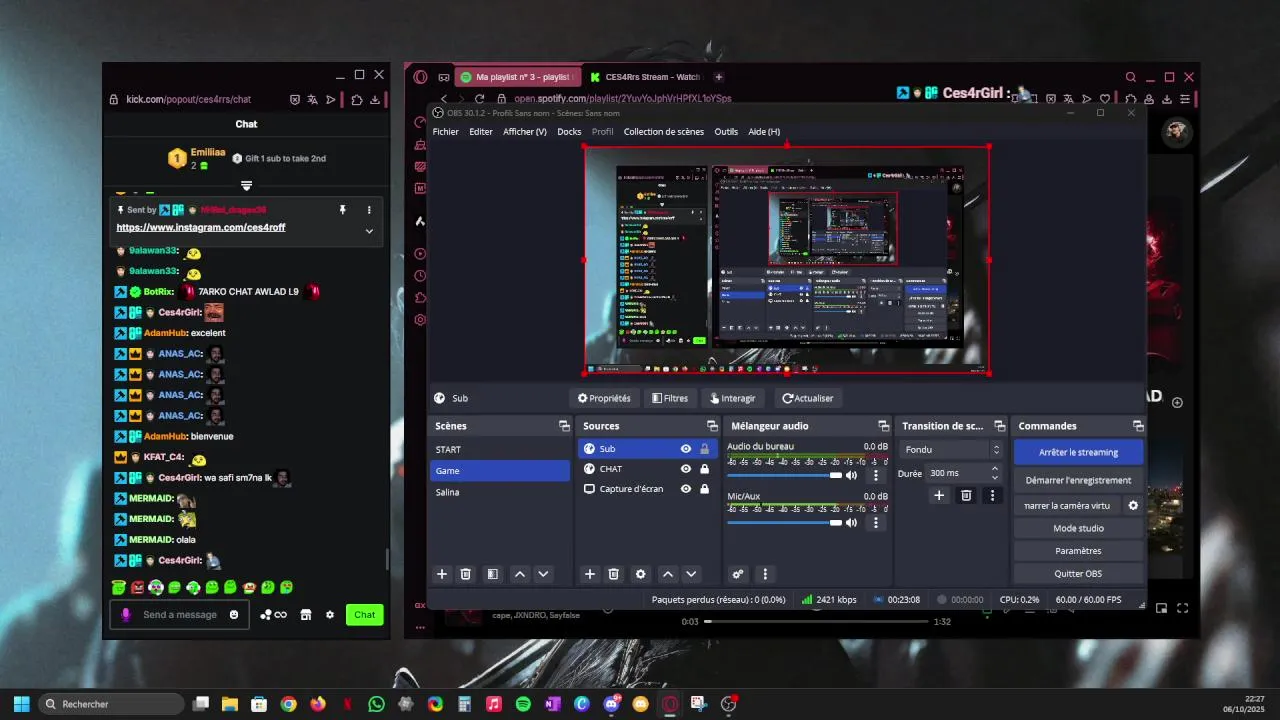Image resolution: width=1280 pixels, height=720 pixels.
Task: Open Chrome from Windows taskbar
Action: pos(288,704)
